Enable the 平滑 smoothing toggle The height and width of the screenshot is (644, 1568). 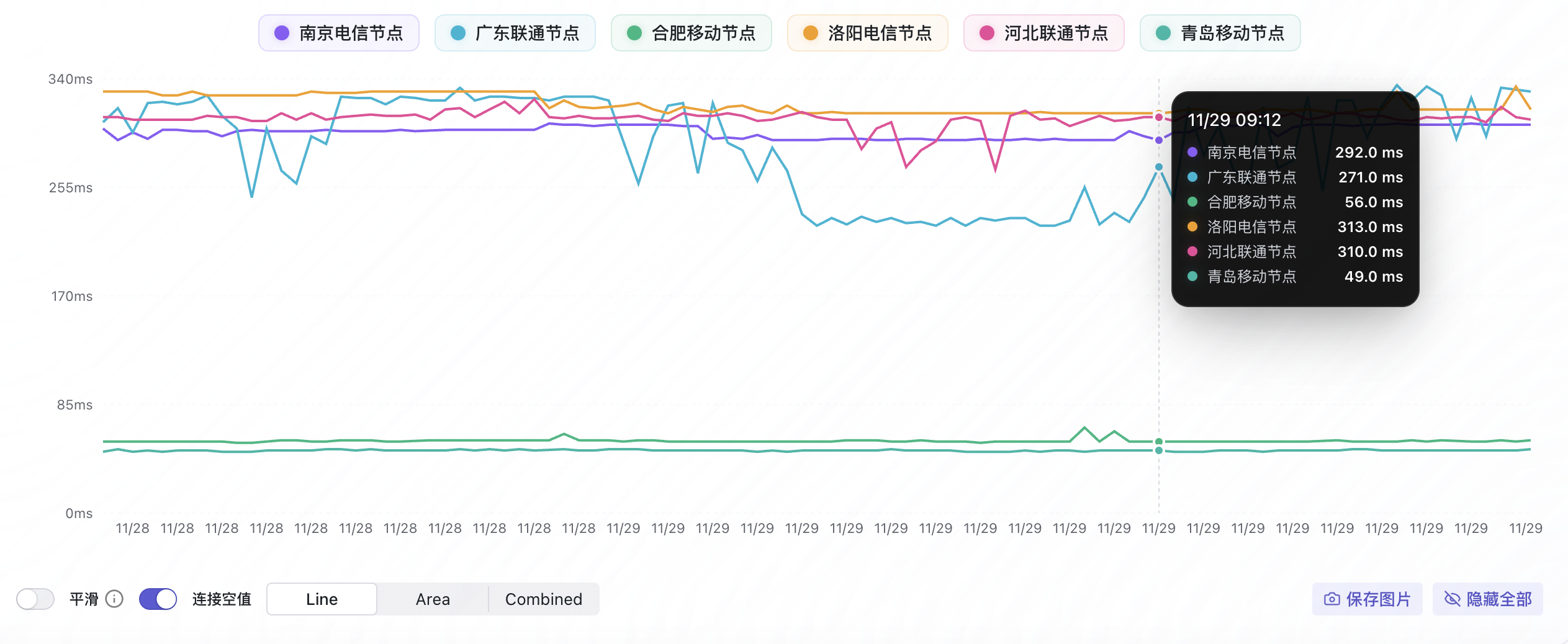[35, 599]
